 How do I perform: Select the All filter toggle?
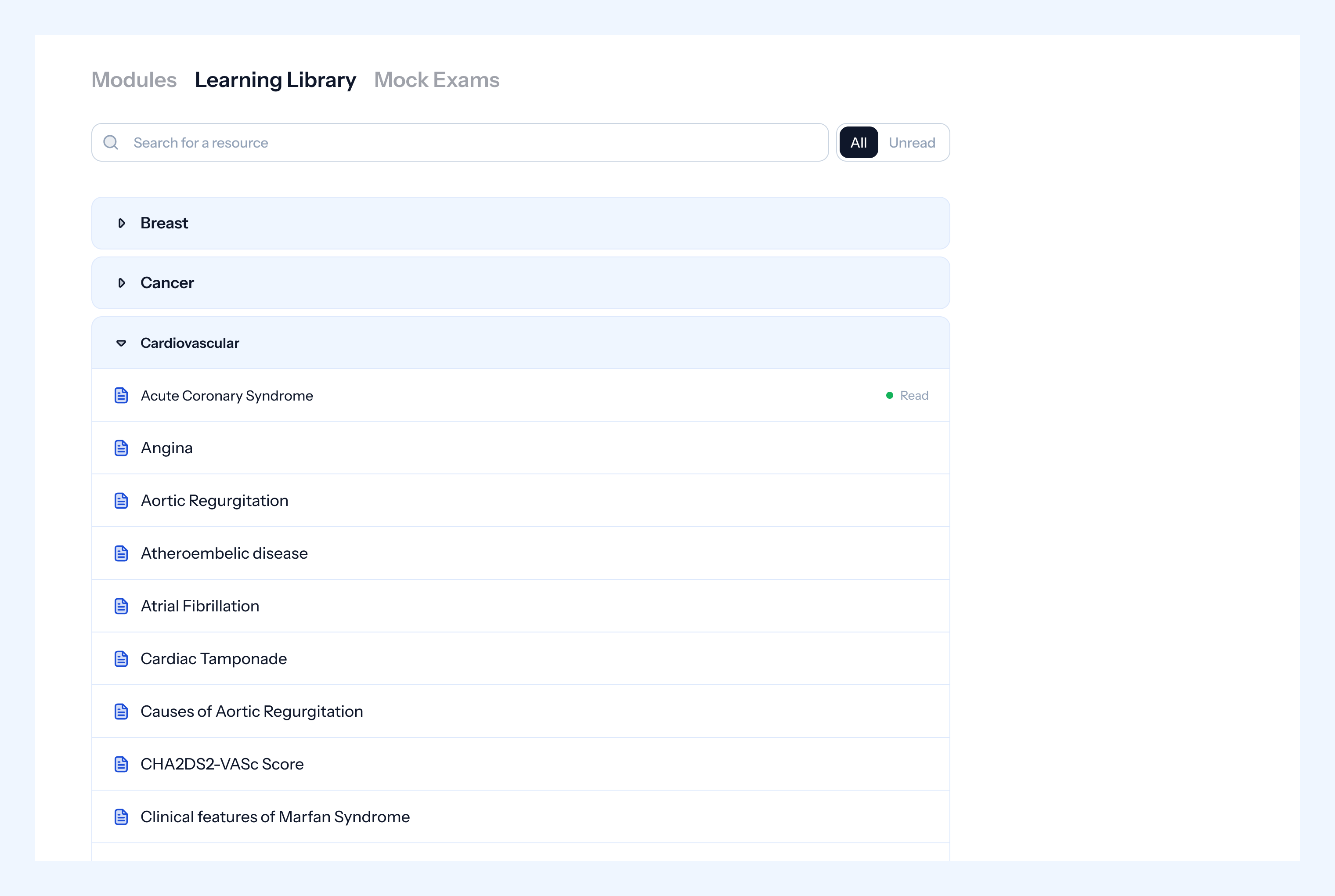coord(858,142)
